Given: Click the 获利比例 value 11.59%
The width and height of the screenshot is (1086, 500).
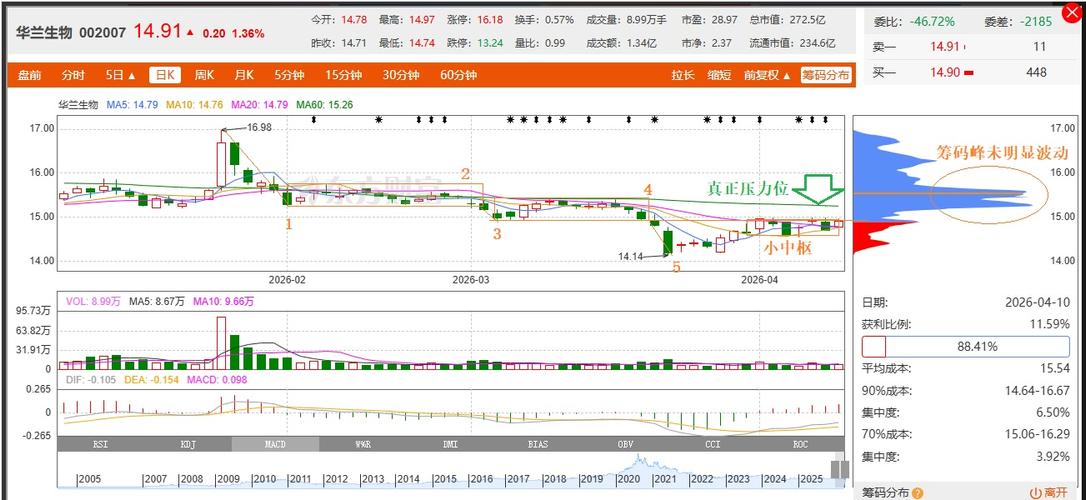Looking at the screenshot, I should (x=1052, y=324).
